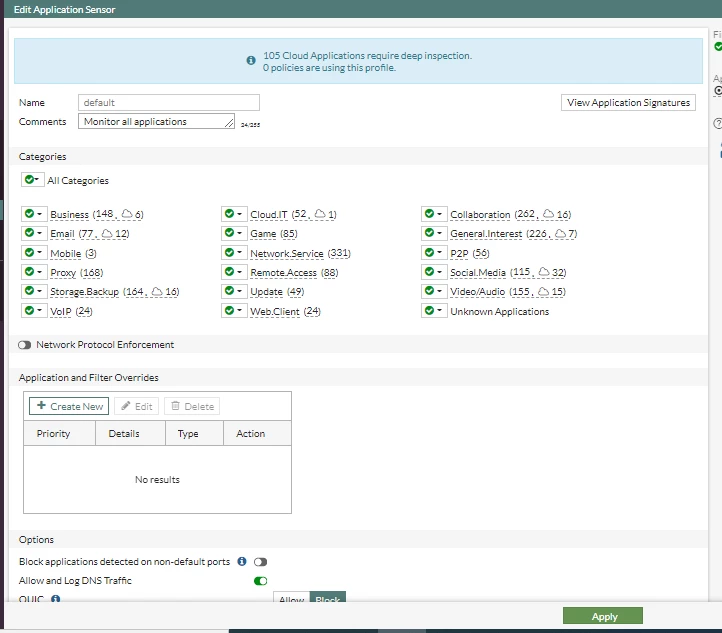Open action dropdown for Game category
The height and width of the screenshot is (633, 722).
pyautogui.click(x=234, y=233)
